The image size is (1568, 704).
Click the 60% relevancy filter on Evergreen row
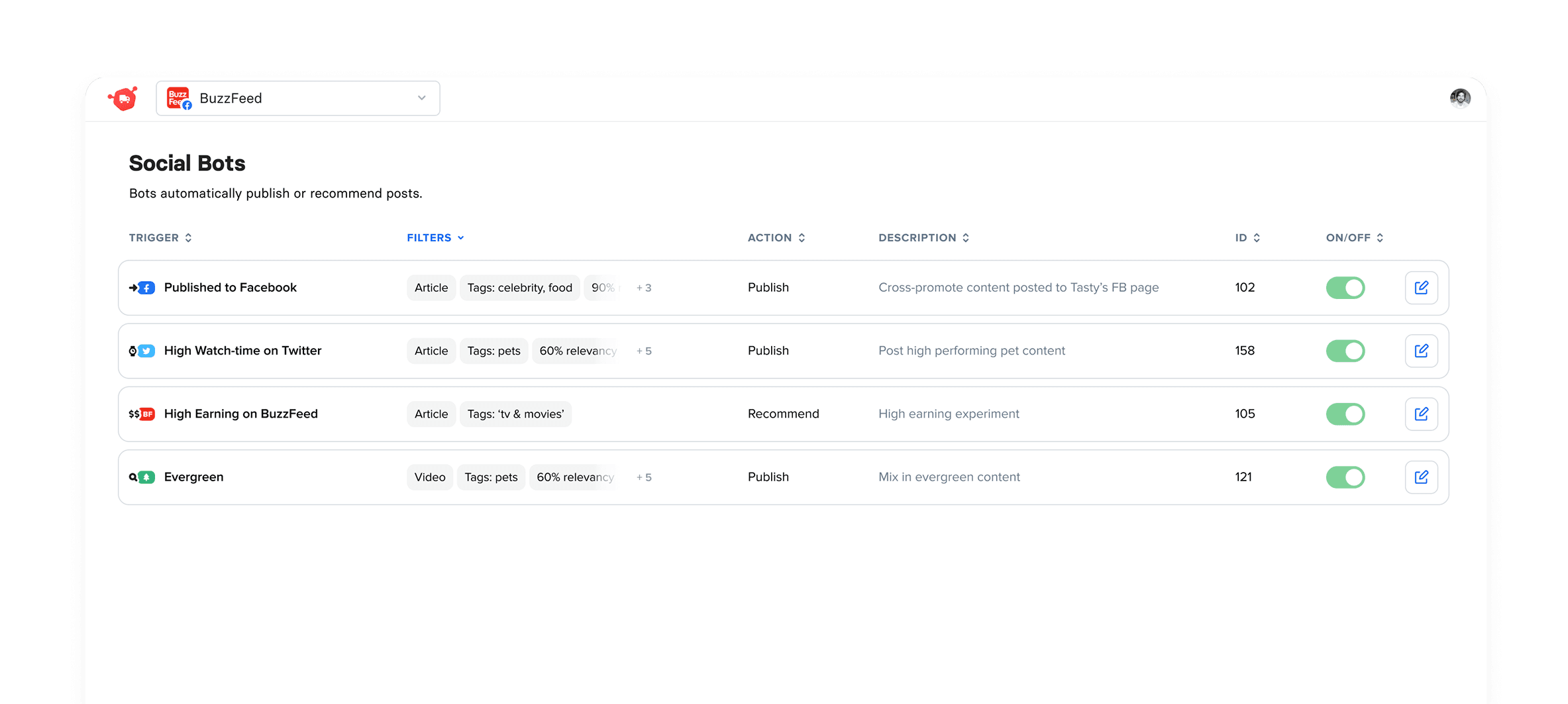(x=574, y=477)
